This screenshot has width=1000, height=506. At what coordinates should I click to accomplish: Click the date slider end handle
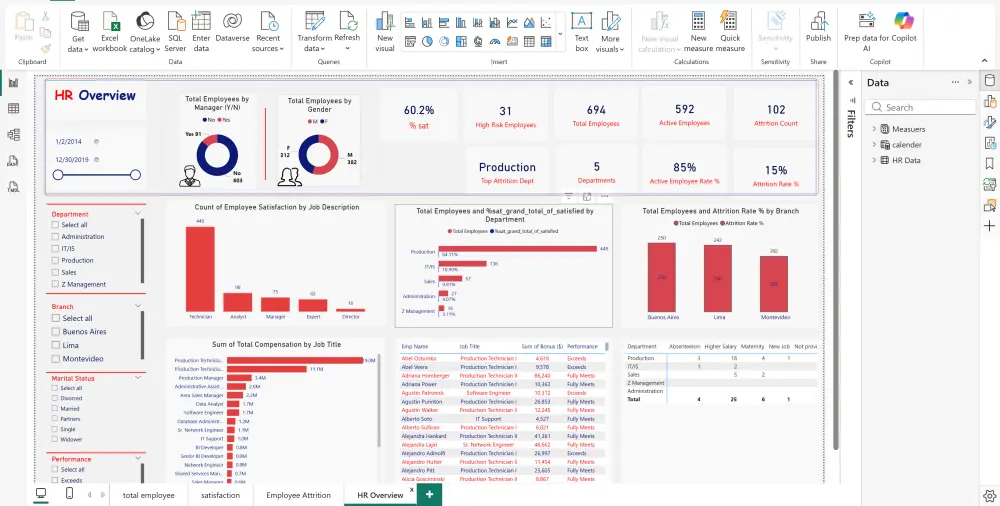pyautogui.click(x=135, y=175)
